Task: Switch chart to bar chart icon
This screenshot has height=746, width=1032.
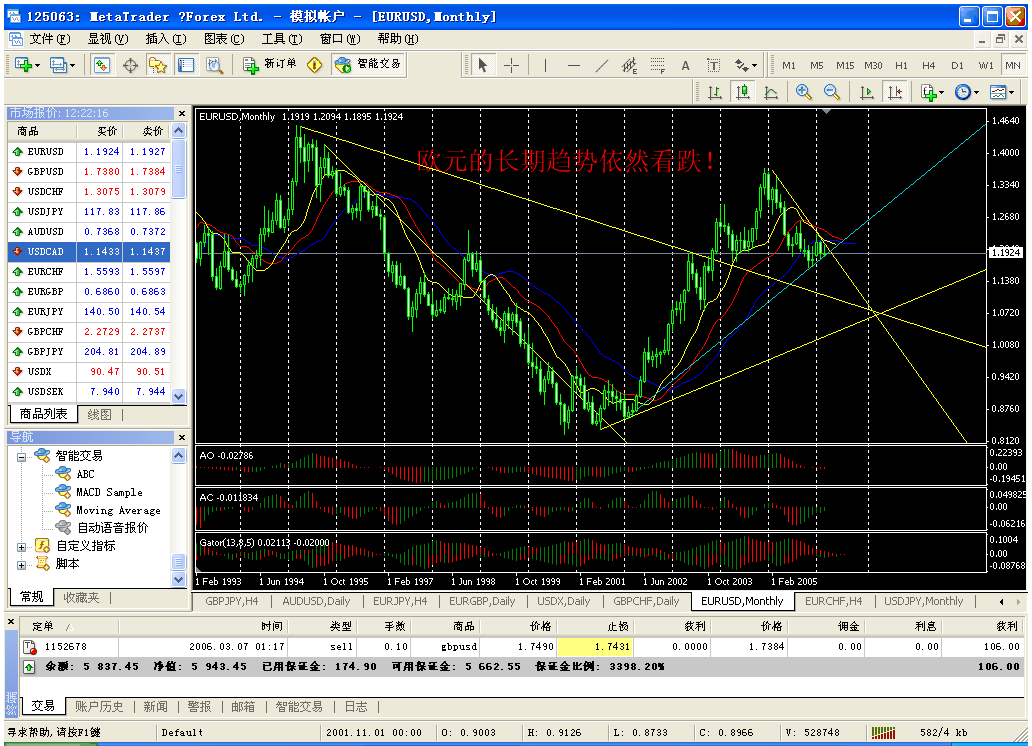Action: 715,92
